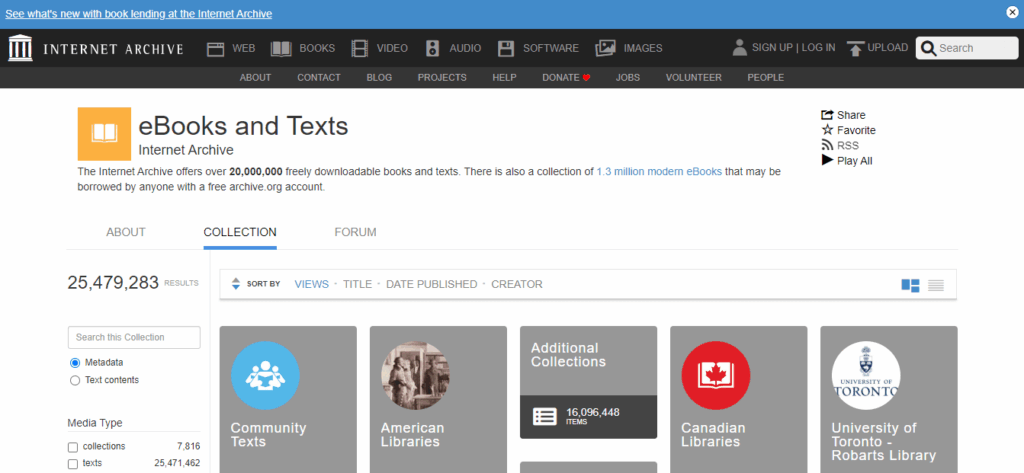This screenshot has width=1024, height=473.
Task: Check the texts media type checkbox
Action: point(73,464)
